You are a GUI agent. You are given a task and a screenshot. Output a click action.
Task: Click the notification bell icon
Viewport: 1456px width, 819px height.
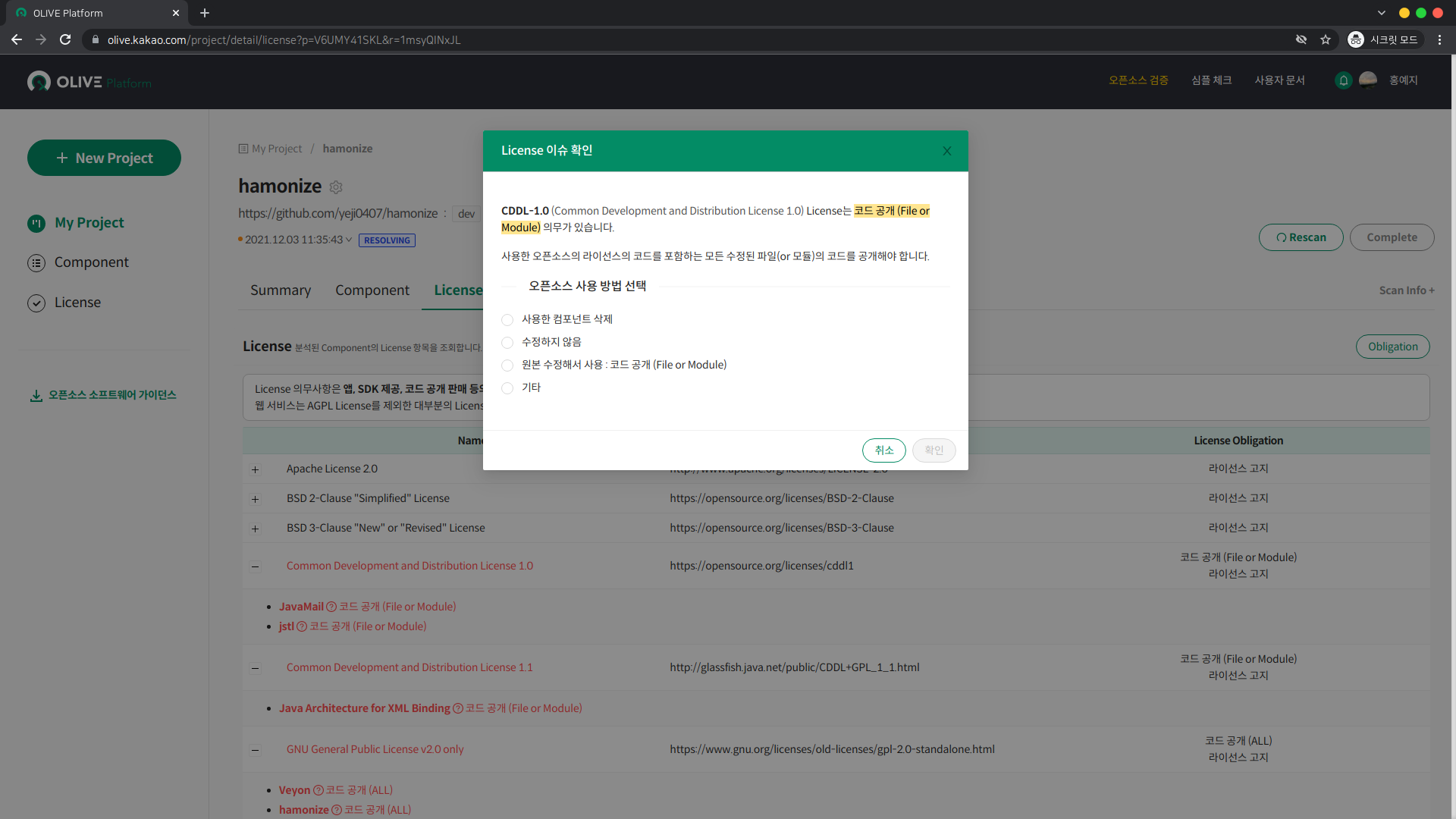(1343, 80)
